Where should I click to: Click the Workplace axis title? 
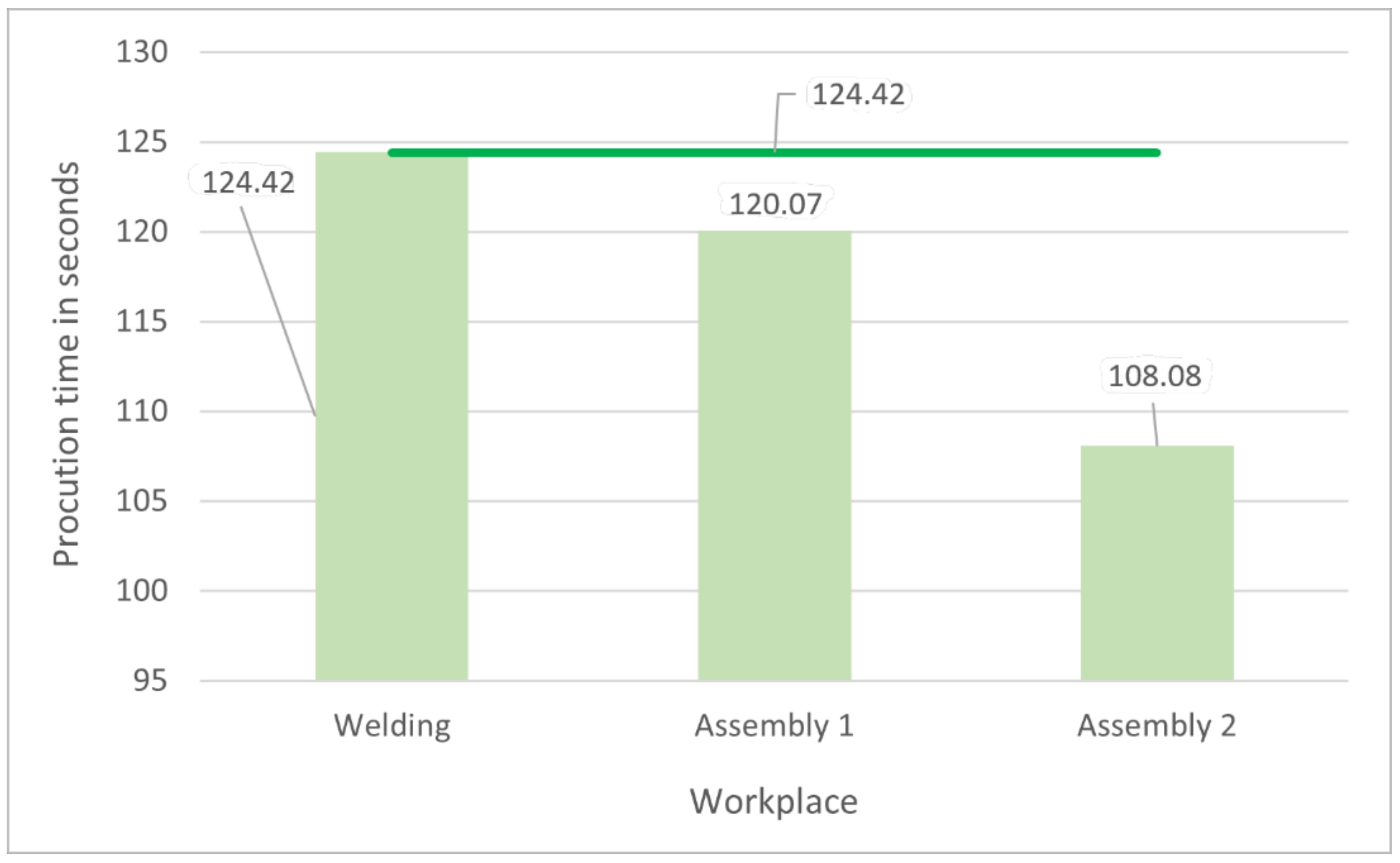(x=773, y=801)
